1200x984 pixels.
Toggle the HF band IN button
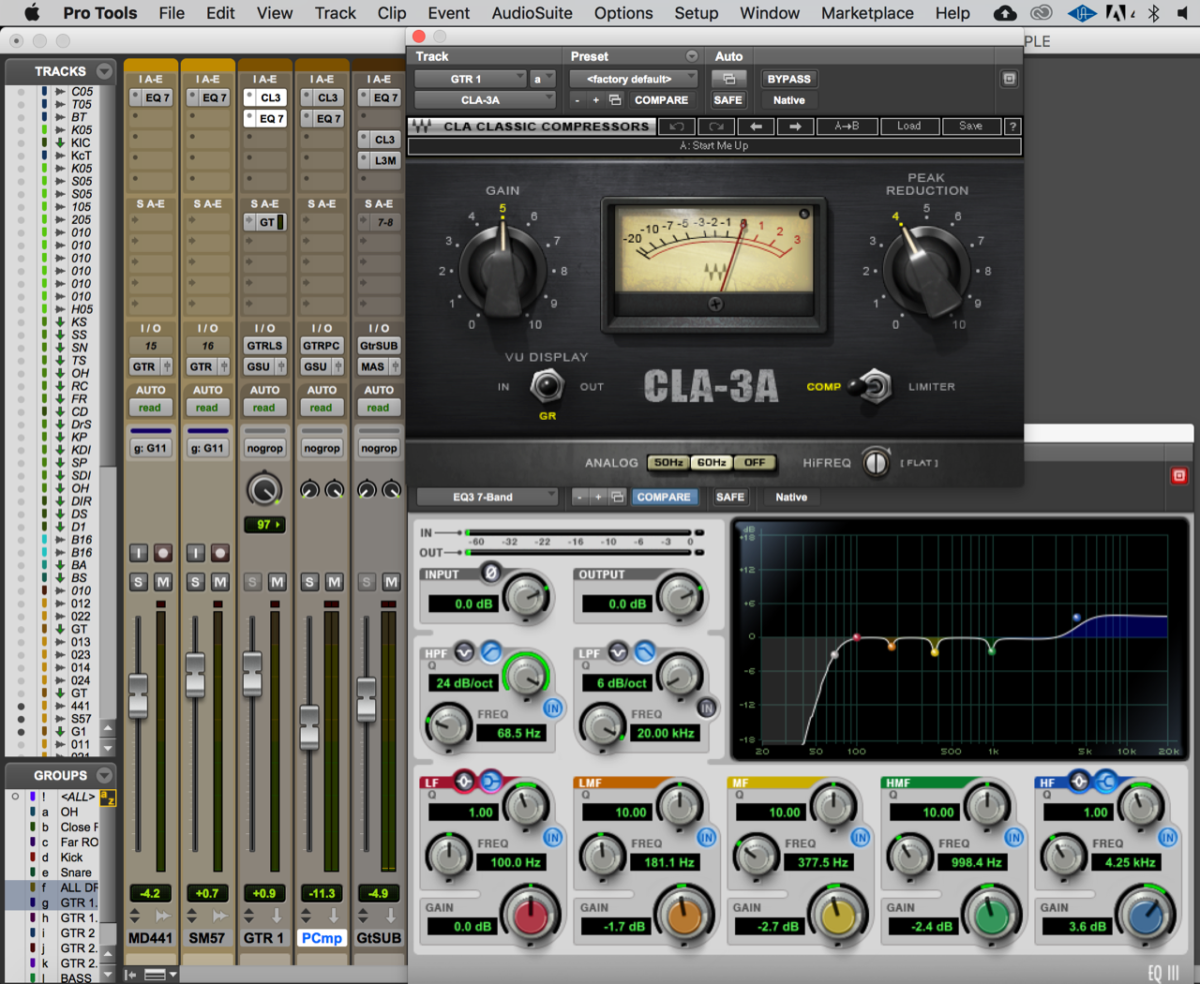[x=1167, y=837]
